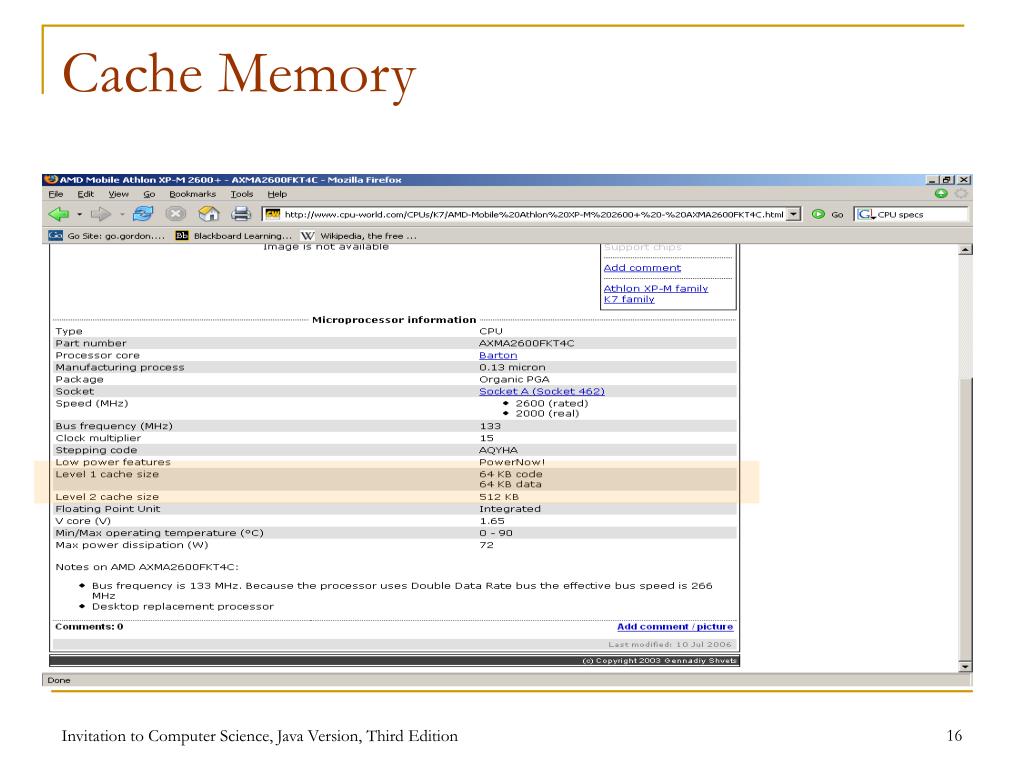1024x768 pixels.
Task: Open the Go menu
Action: [x=149, y=194]
